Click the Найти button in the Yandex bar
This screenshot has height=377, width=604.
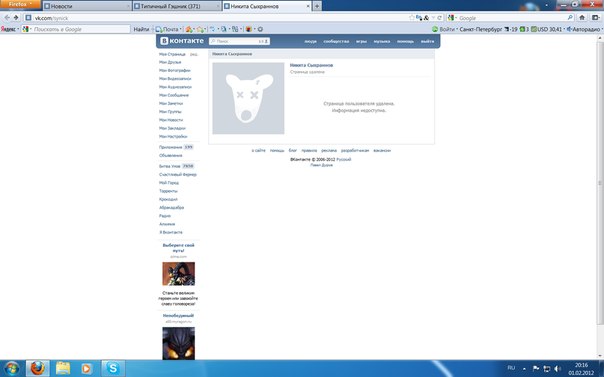pos(141,29)
